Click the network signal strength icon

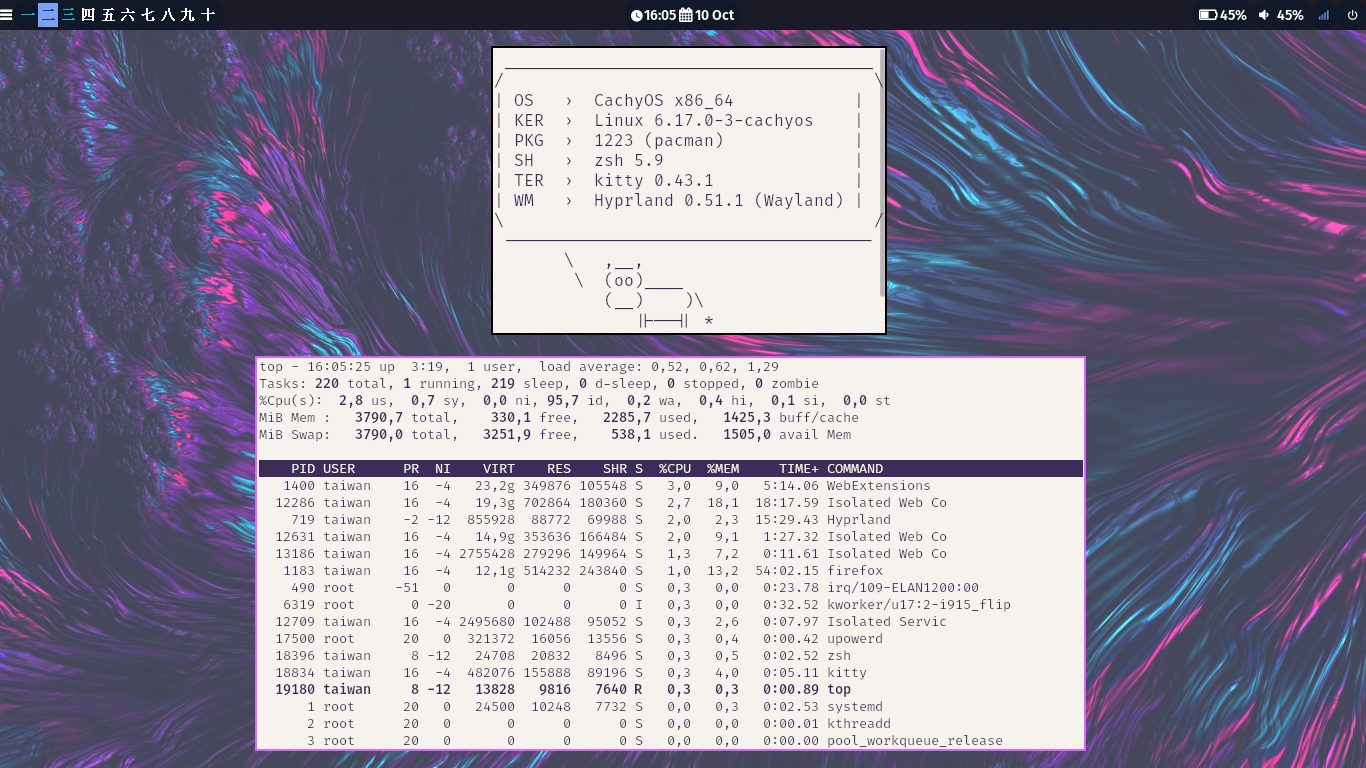[x=1324, y=15]
